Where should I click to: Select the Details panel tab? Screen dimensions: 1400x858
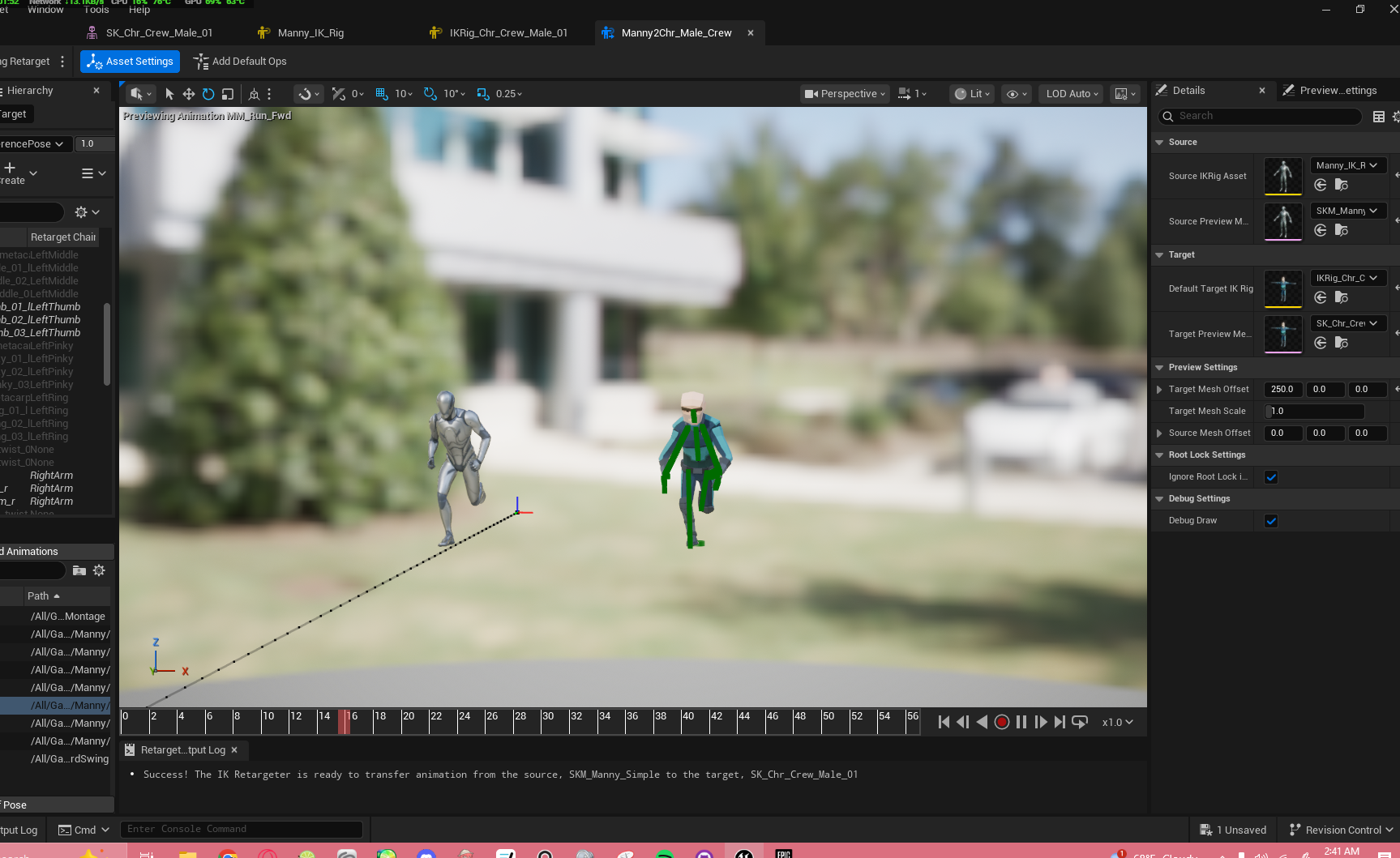pyautogui.click(x=1188, y=91)
